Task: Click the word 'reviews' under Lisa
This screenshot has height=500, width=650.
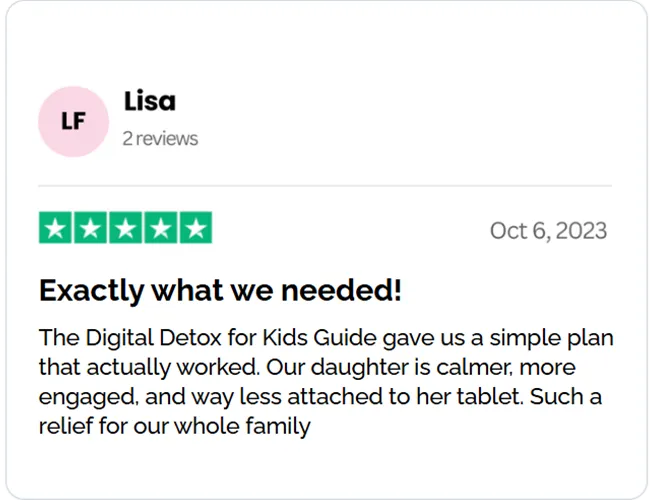Action: tap(167, 139)
